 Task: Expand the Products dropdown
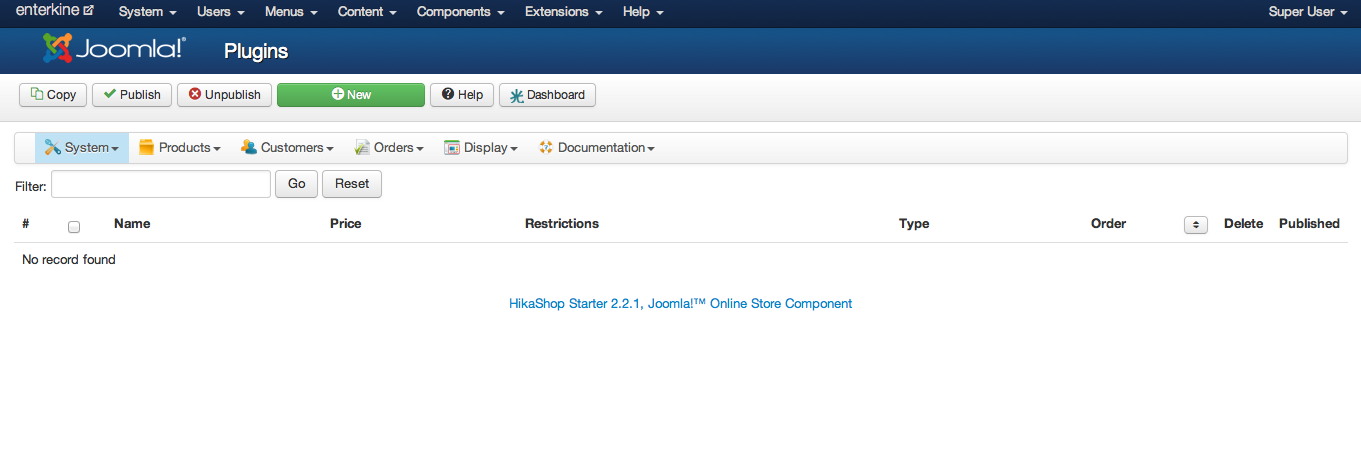pyautogui.click(x=180, y=148)
